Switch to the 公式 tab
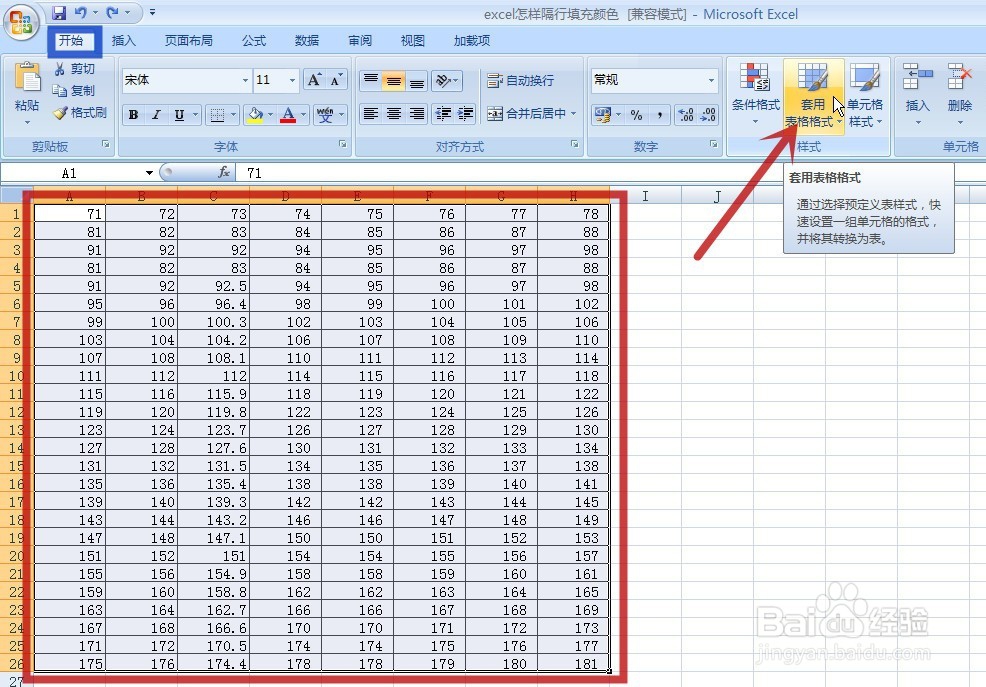Viewport: 986px width, 687px height. (254, 40)
